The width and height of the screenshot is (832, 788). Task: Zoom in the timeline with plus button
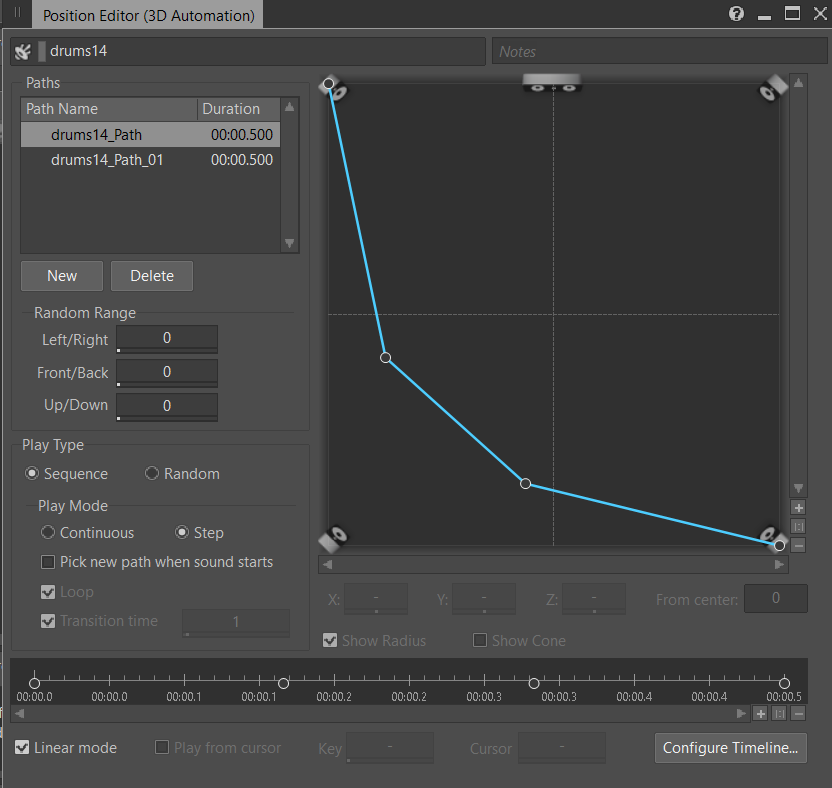pyautogui.click(x=760, y=714)
